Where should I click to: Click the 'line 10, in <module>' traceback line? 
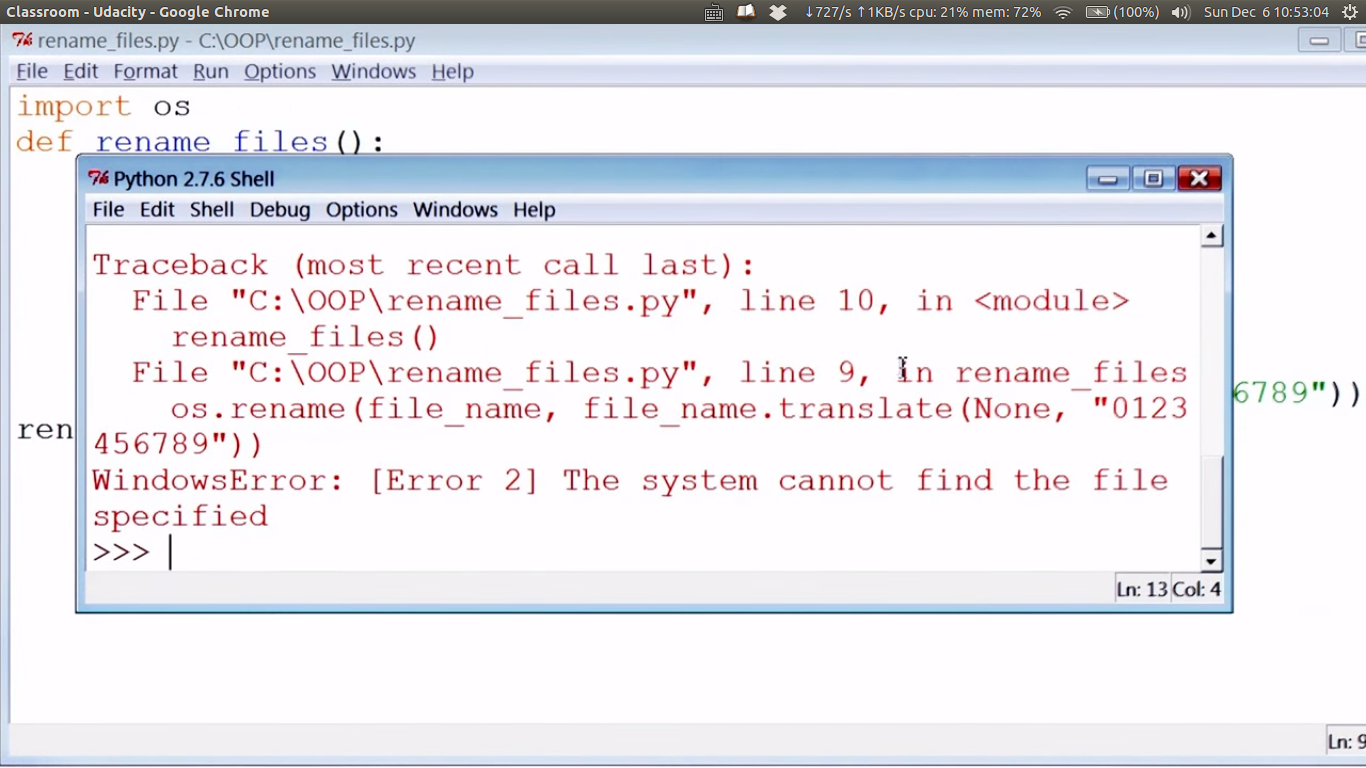(x=630, y=301)
